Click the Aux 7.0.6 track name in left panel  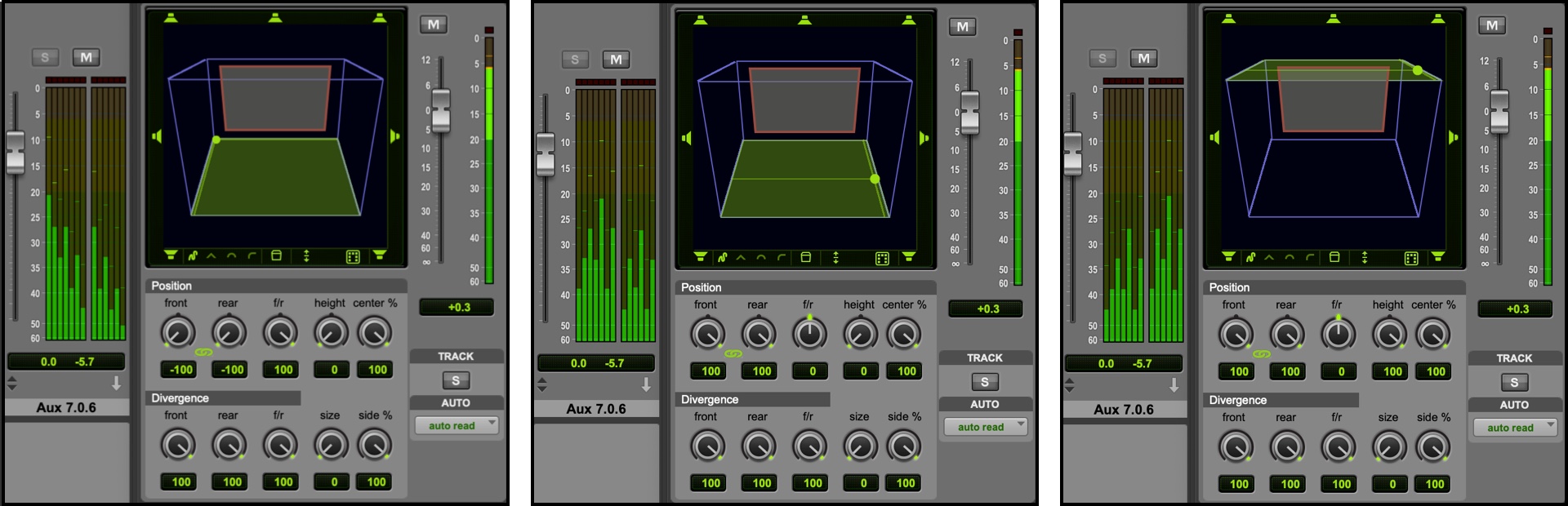click(66, 407)
